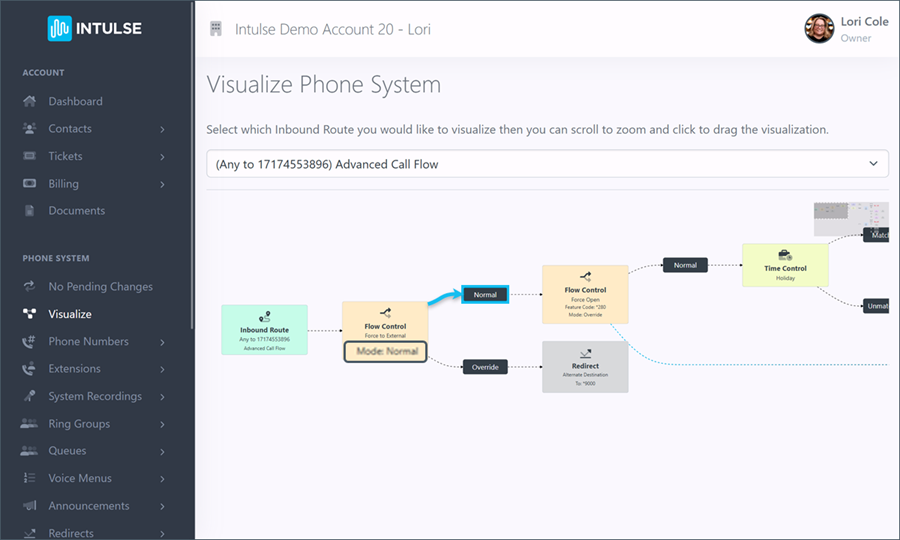Open the Documents menu item
The width and height of the screenshot is (900, 540).
point(76,211)
